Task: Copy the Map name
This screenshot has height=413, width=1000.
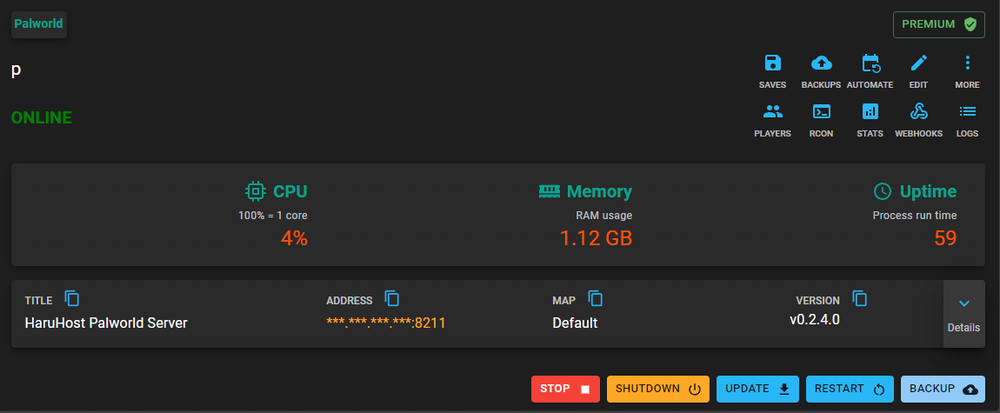Action: (595, 298)
